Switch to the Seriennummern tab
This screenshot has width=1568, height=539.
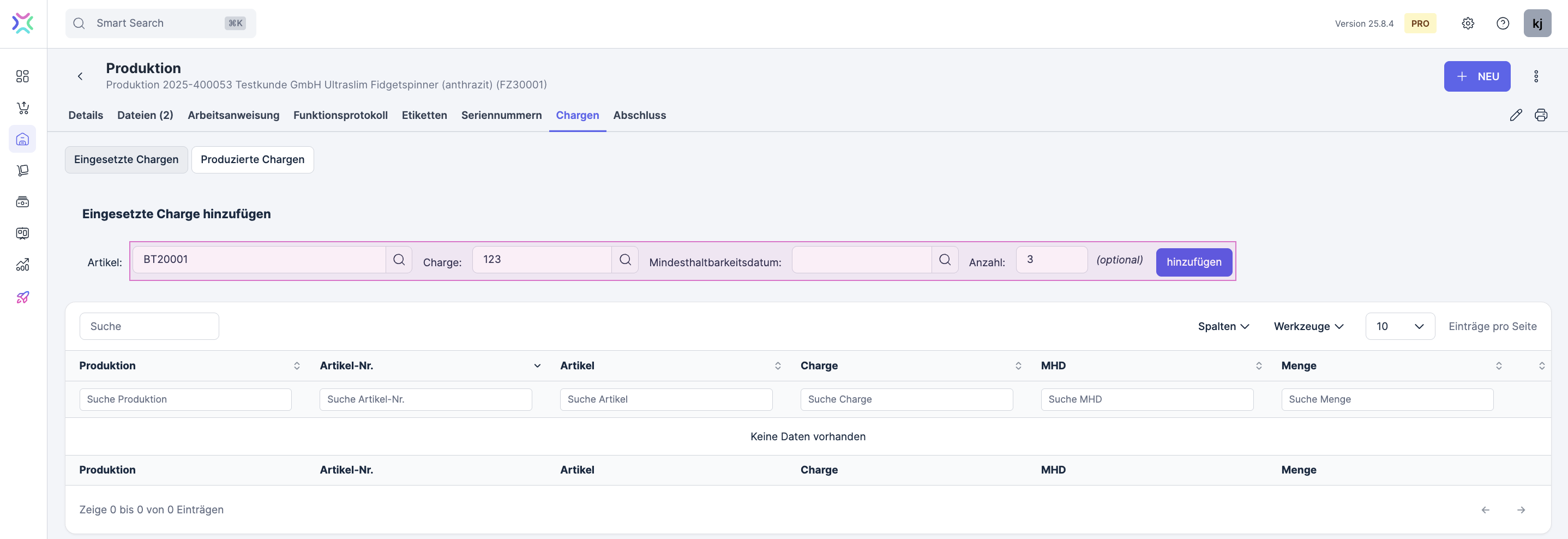tap(501, 115)
